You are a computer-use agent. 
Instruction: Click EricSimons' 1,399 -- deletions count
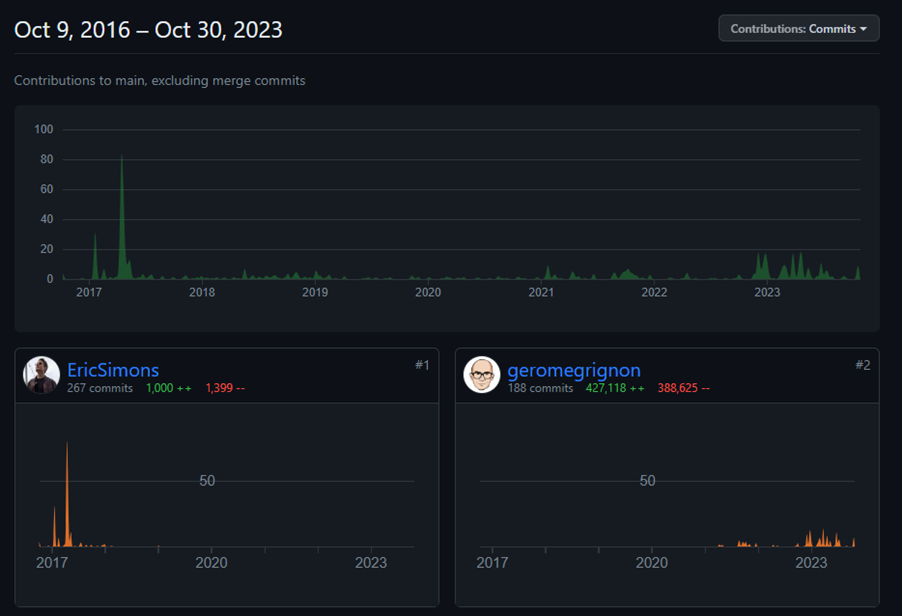click(x=225, y=388)
